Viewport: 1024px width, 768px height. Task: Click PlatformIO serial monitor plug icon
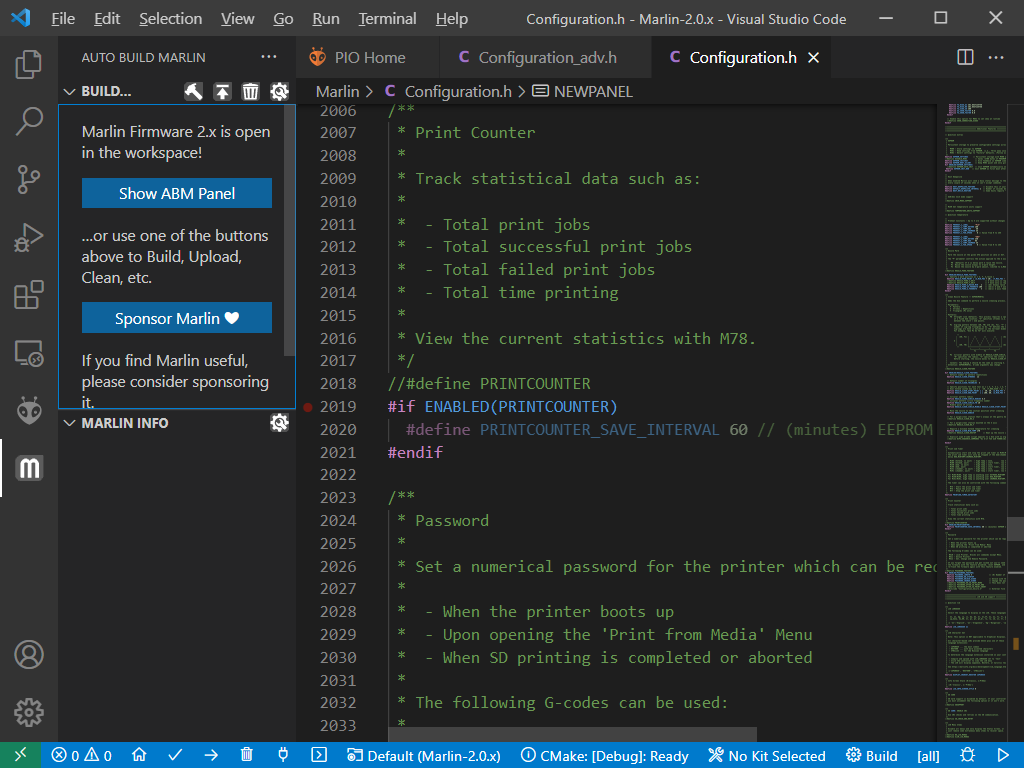pyautogui.click(x=283, y=756)
